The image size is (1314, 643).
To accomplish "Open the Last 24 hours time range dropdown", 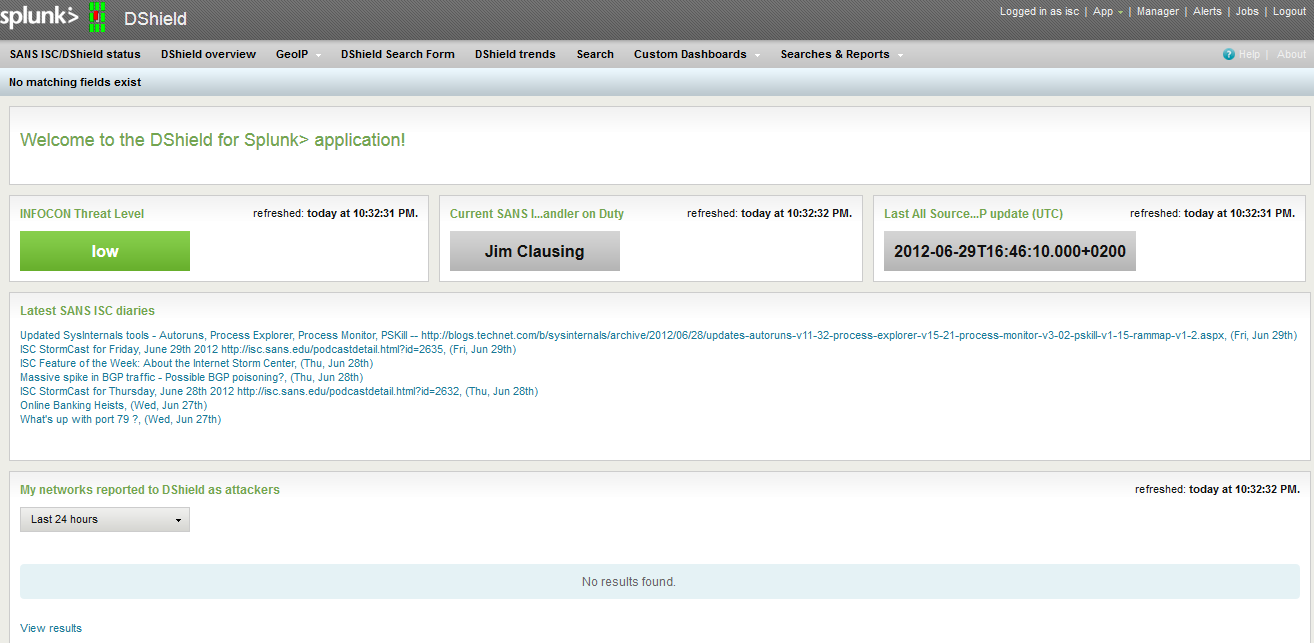I will pyautogui.click(x=105, y=519).
